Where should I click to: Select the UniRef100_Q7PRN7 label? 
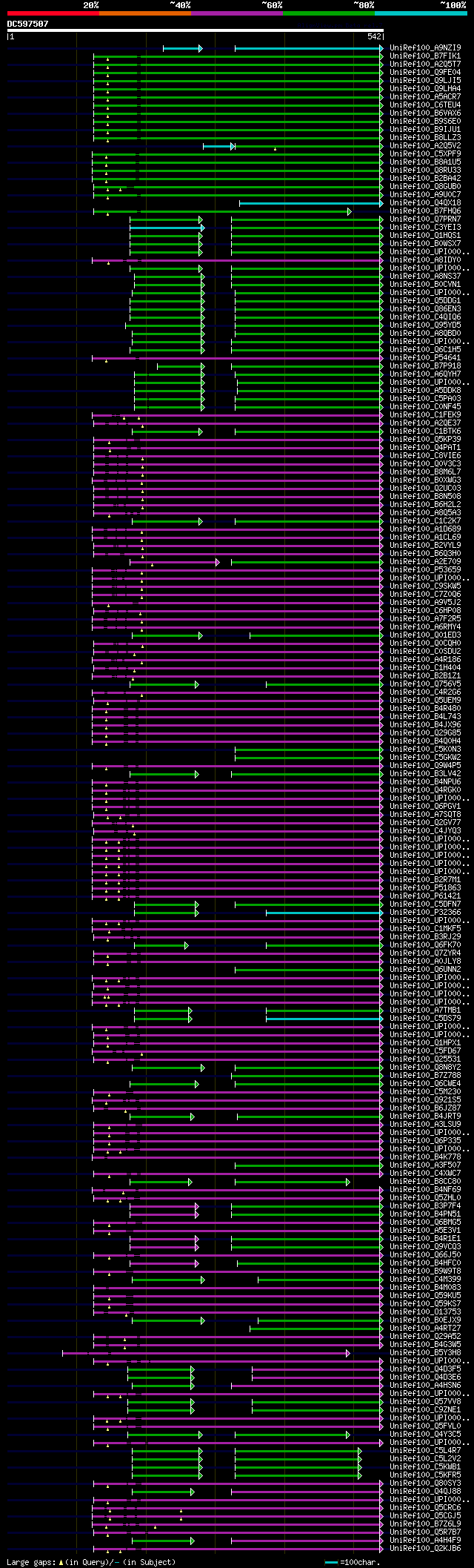point(425,219)
